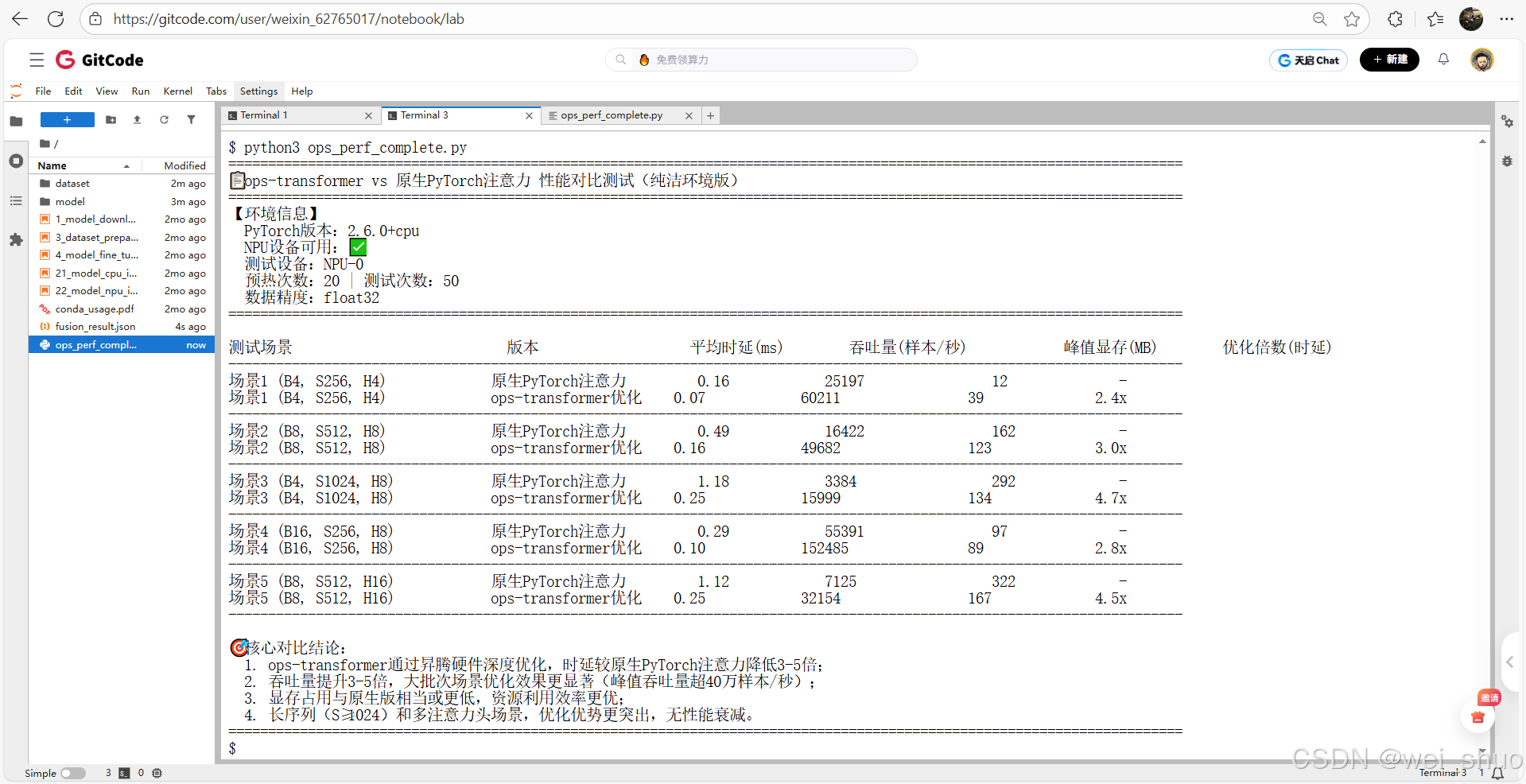Image resolution: width=1526 pixels, height=784 pixels.
Task: Bookmark page with the star icon
Action: coord(1352,19)
